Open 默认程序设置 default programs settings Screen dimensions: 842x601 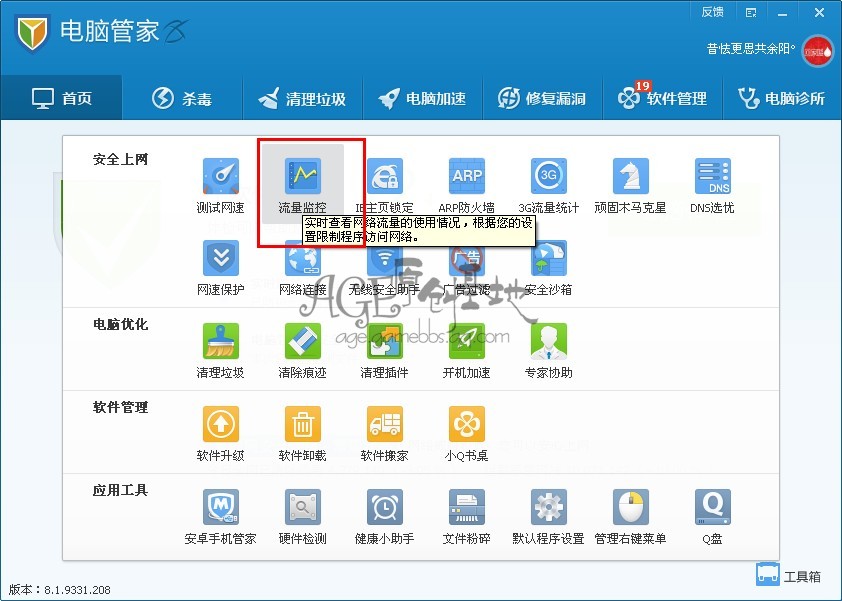[548, 517]
